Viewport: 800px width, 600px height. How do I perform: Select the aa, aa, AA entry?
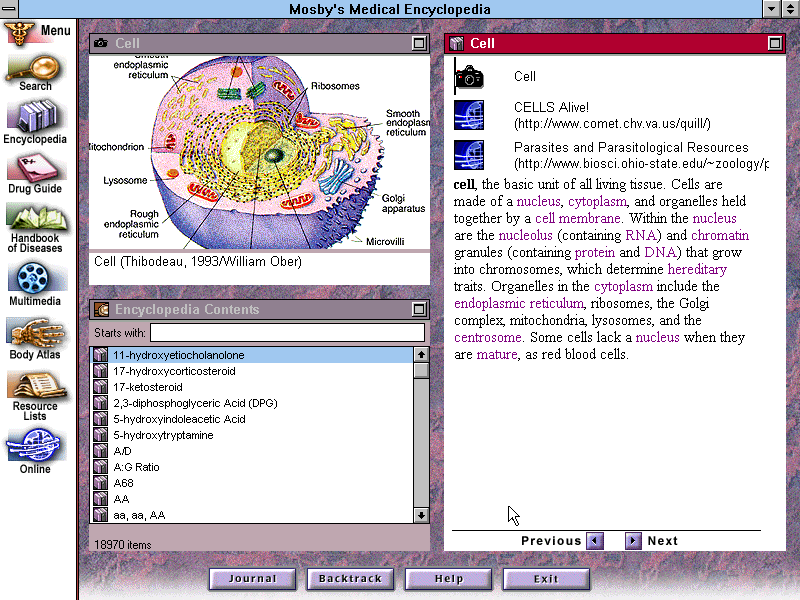coord(139,515)
